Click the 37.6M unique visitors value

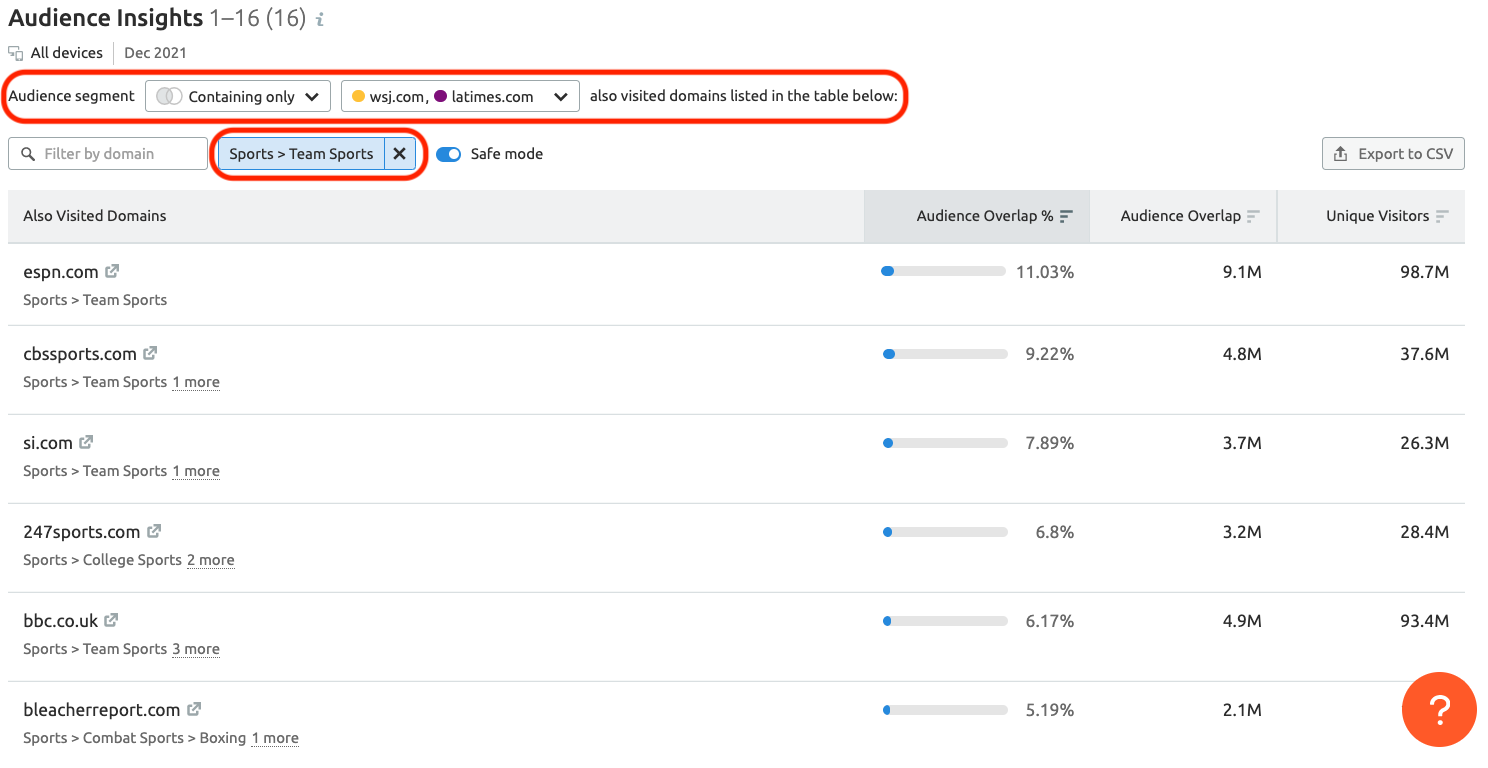[x=1424, y=353]
